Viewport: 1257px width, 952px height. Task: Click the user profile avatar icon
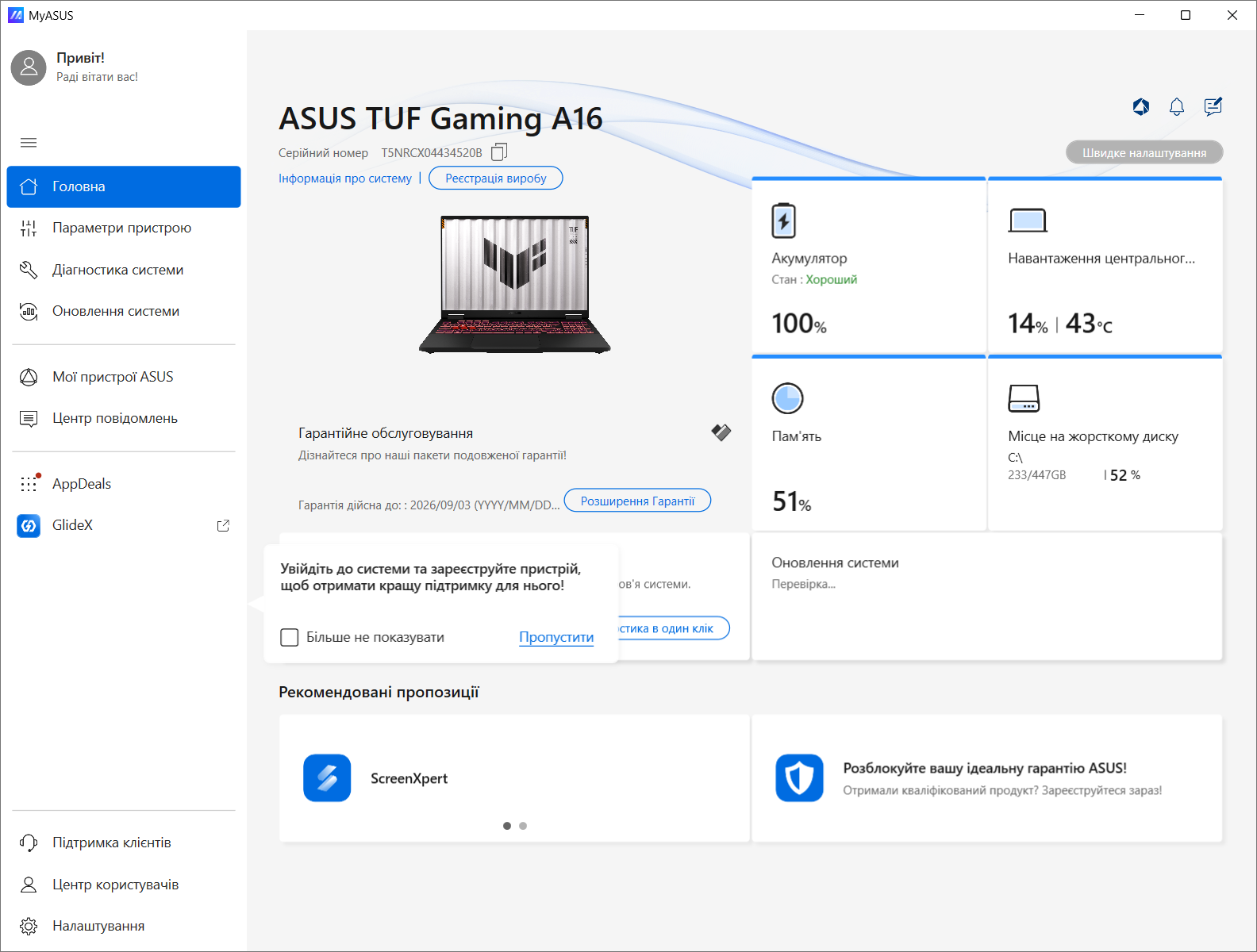(x=29, y=67)
